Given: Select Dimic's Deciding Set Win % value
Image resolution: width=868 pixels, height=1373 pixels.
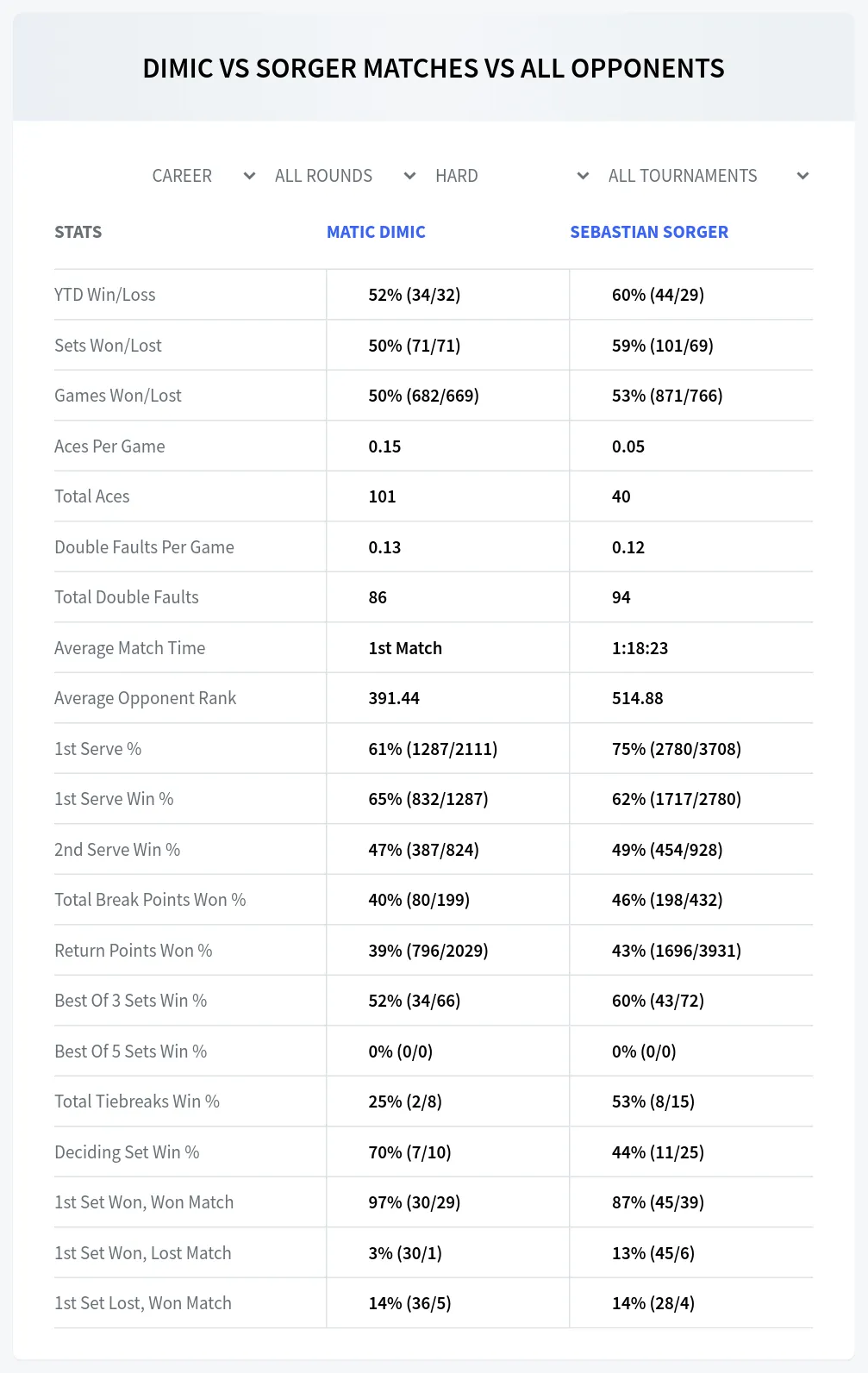Looking at the screenshot, I should [x=409, y=1152].
